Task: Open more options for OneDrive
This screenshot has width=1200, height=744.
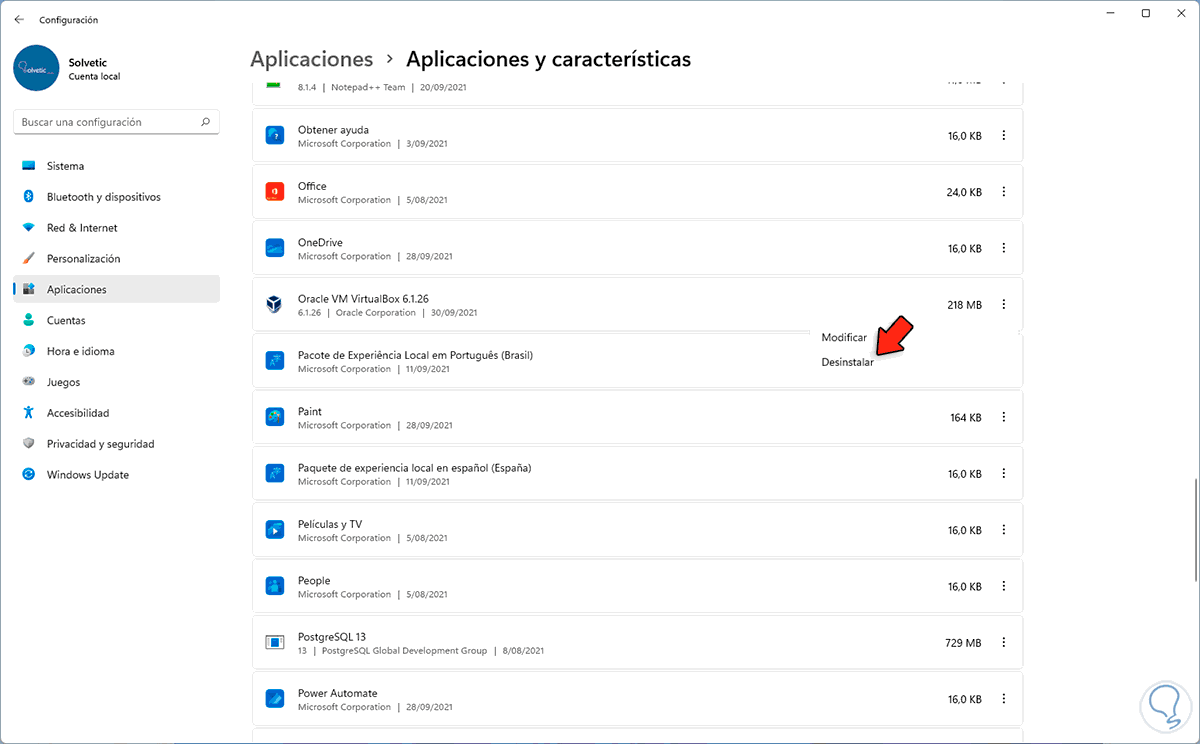Action: [x=1004, y=248]
